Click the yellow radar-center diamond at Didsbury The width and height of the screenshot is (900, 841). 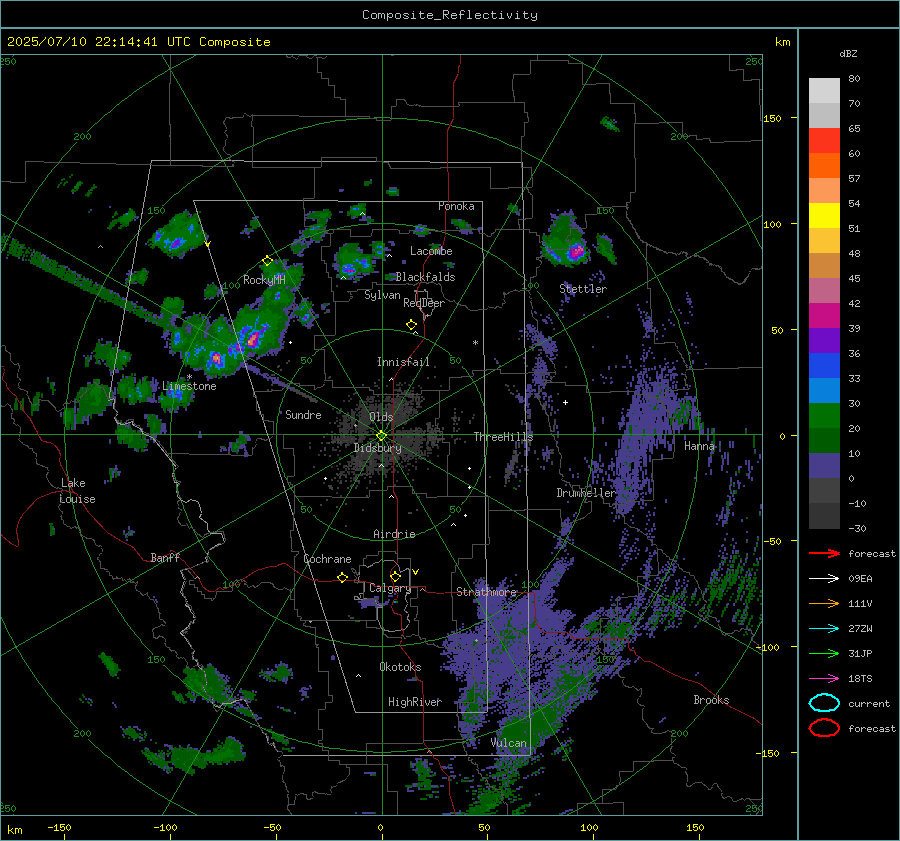pyautogui.click(x=381, y=436)
